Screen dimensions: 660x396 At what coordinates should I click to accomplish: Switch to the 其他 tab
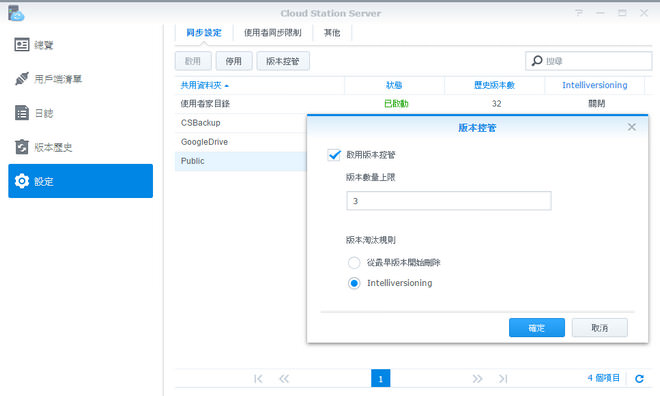pyautogui.click(x=332, y=32)
